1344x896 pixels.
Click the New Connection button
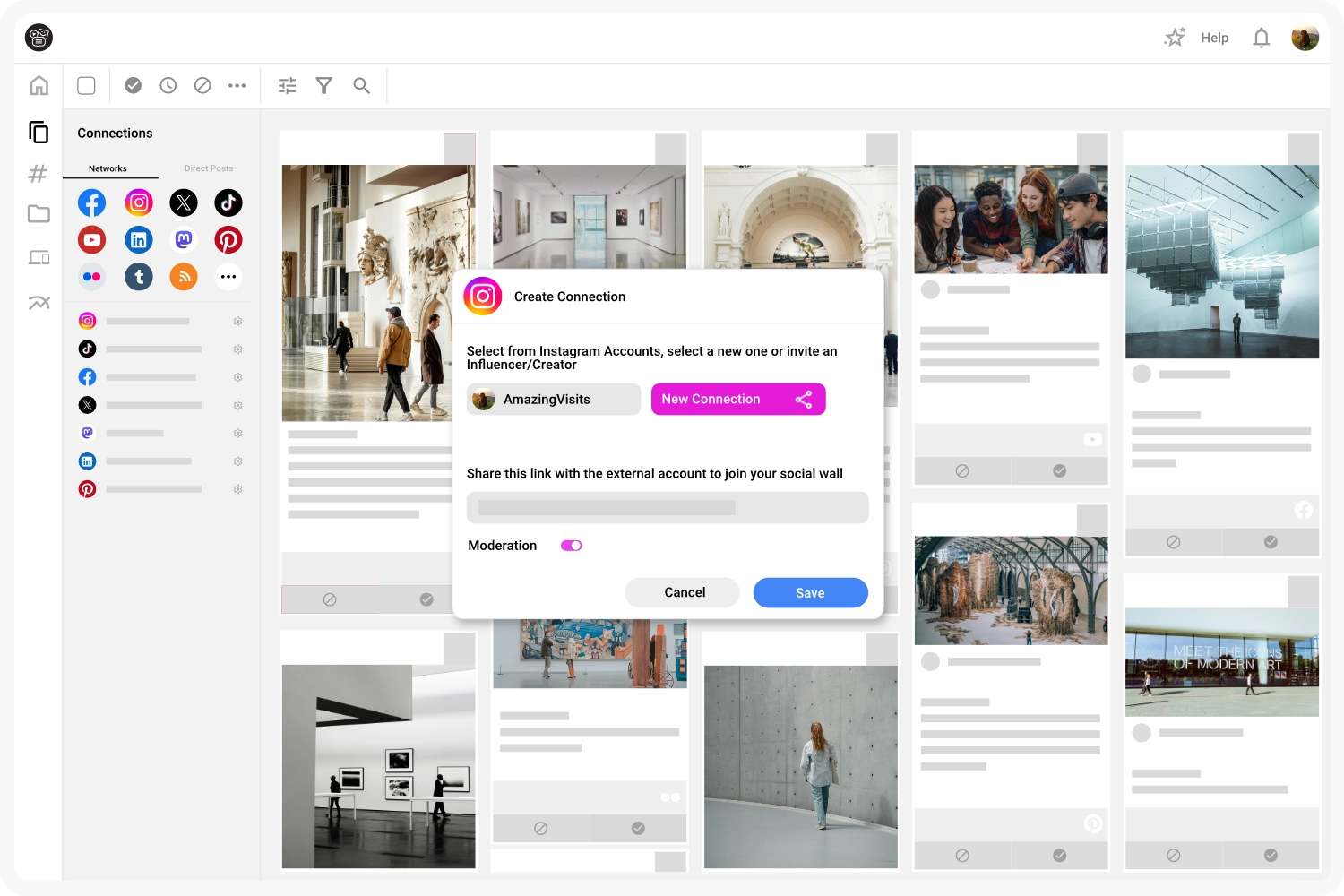point(737,400)
